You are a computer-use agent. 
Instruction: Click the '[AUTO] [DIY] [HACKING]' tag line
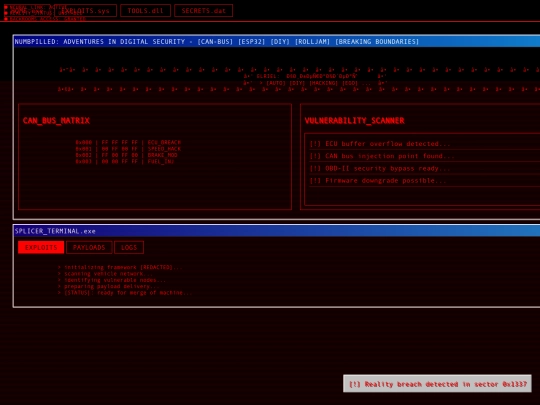click(315, 83)
